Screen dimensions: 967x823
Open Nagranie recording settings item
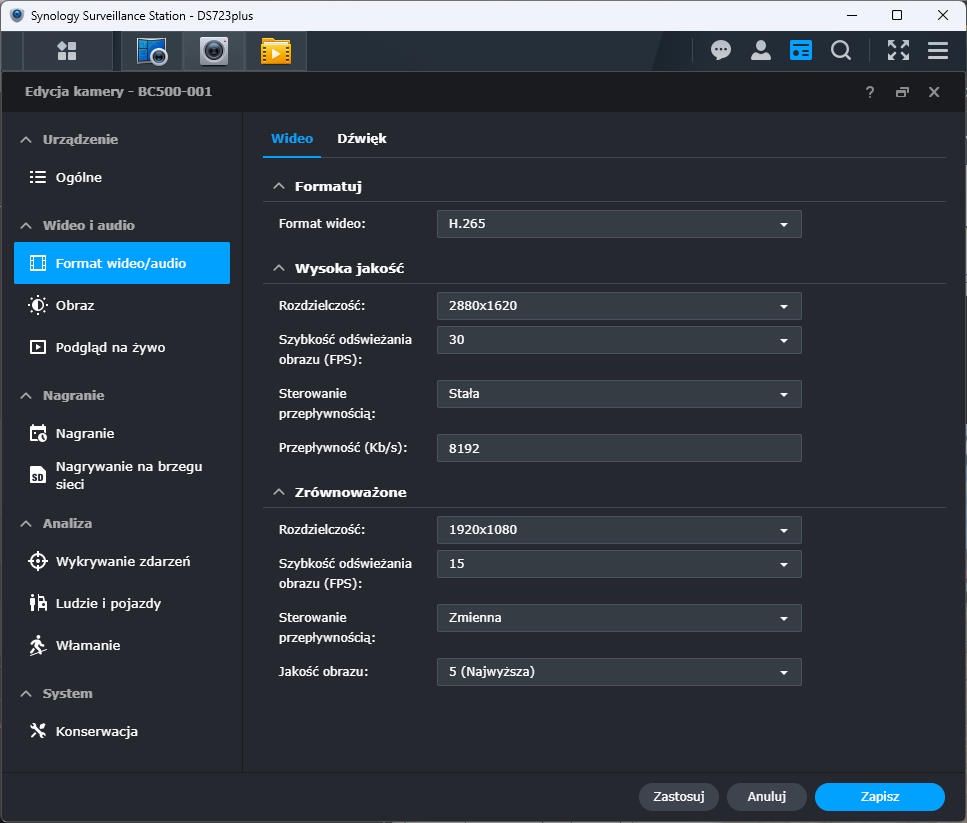[121, 433]
